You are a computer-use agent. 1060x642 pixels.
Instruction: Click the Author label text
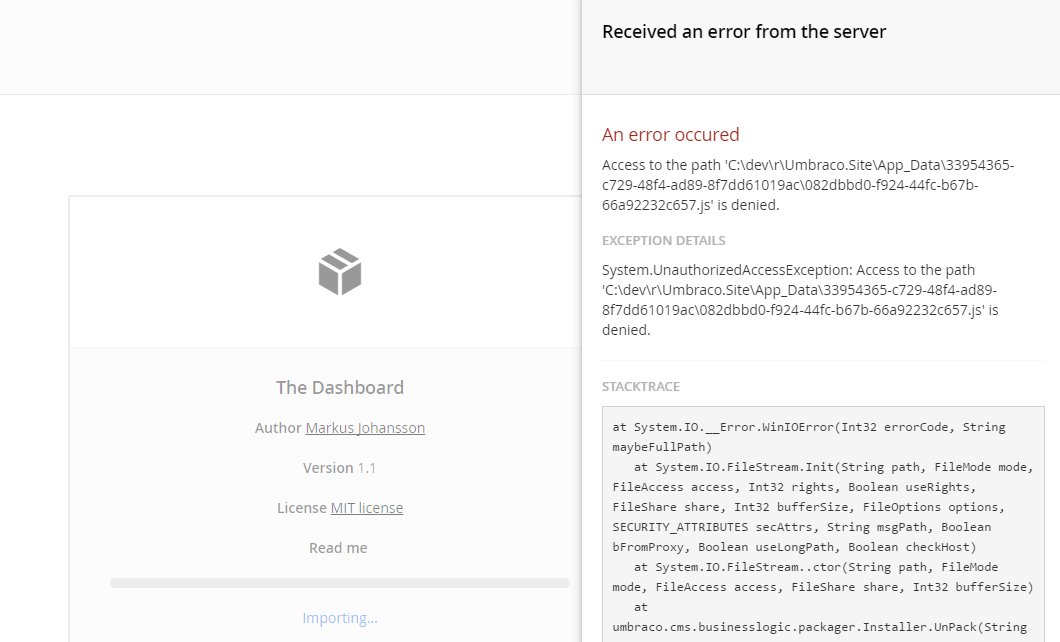coord(278,428)
